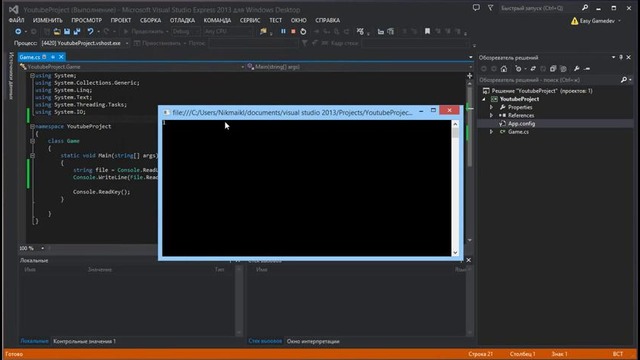Click the Save All icon in toolbar

(x=77, y=31)
